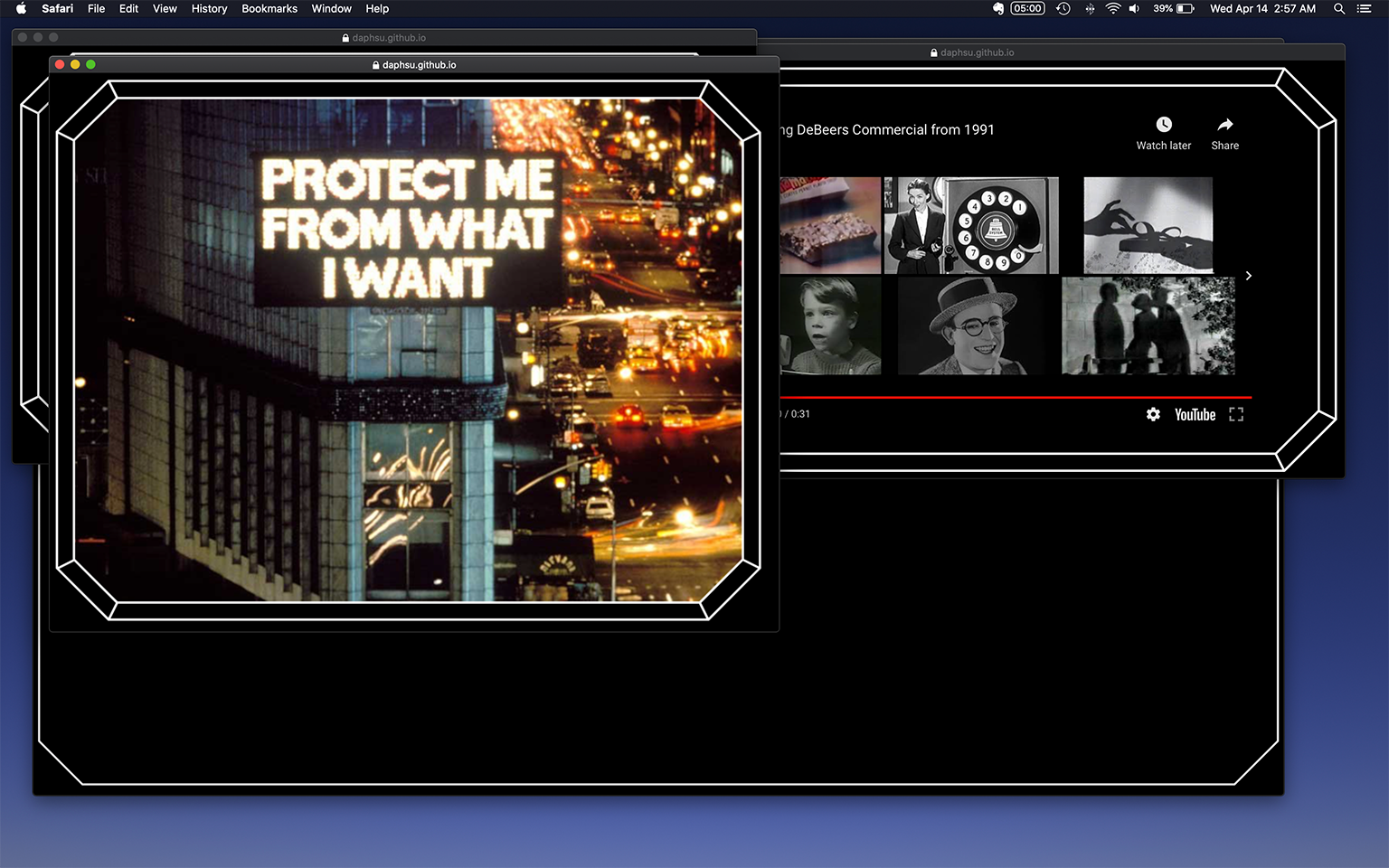Open the Wi-Fi status menu
The height and width of the screenshot is (868, 1389).
[x=1113, y=8]
